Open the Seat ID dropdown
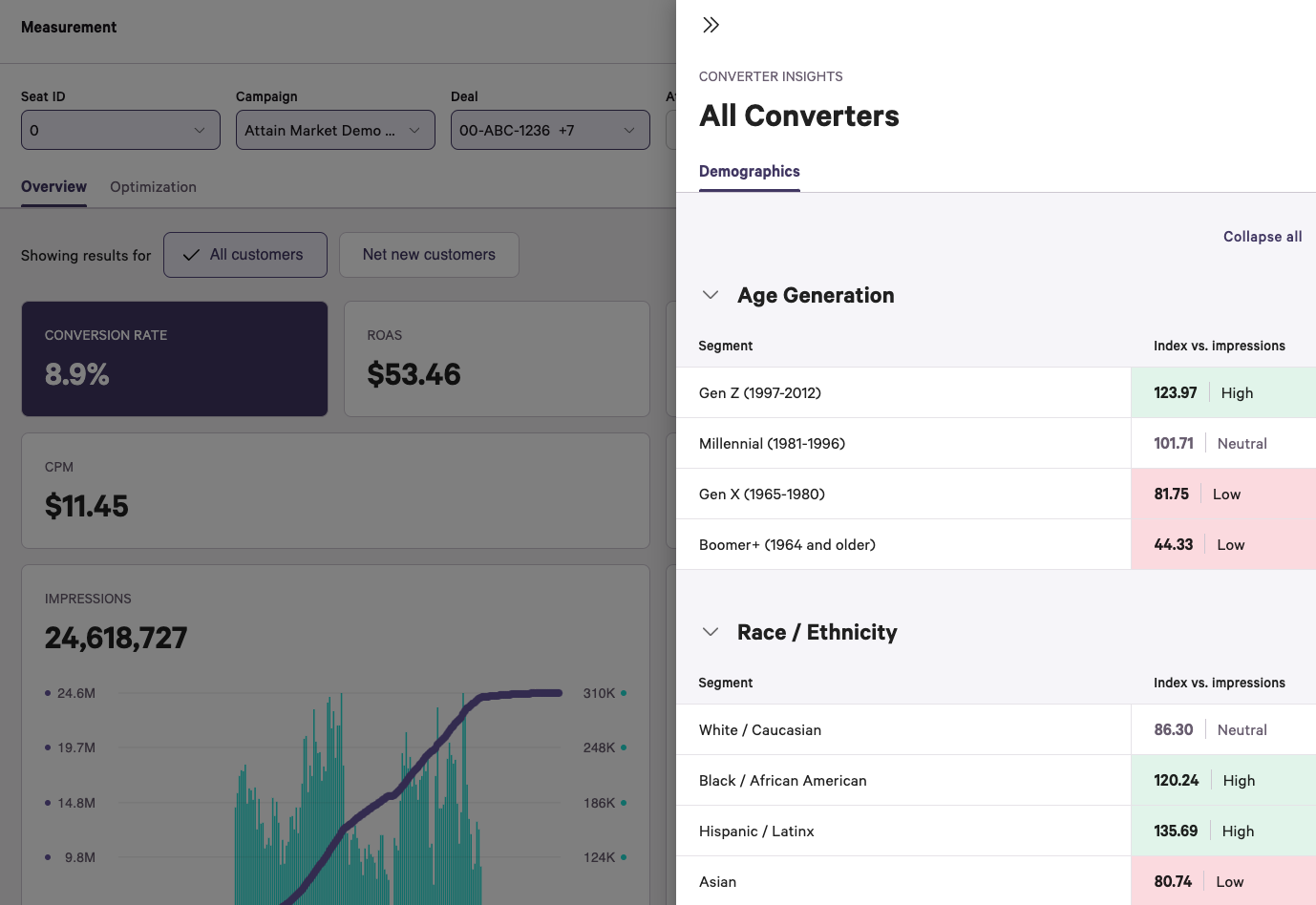 coord(120,130)
